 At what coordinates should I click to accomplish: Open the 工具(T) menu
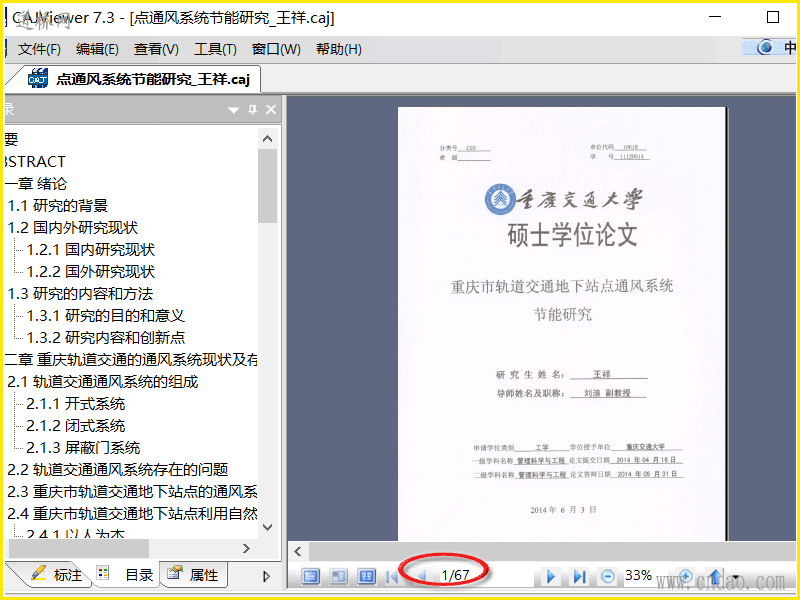point(215,49)
